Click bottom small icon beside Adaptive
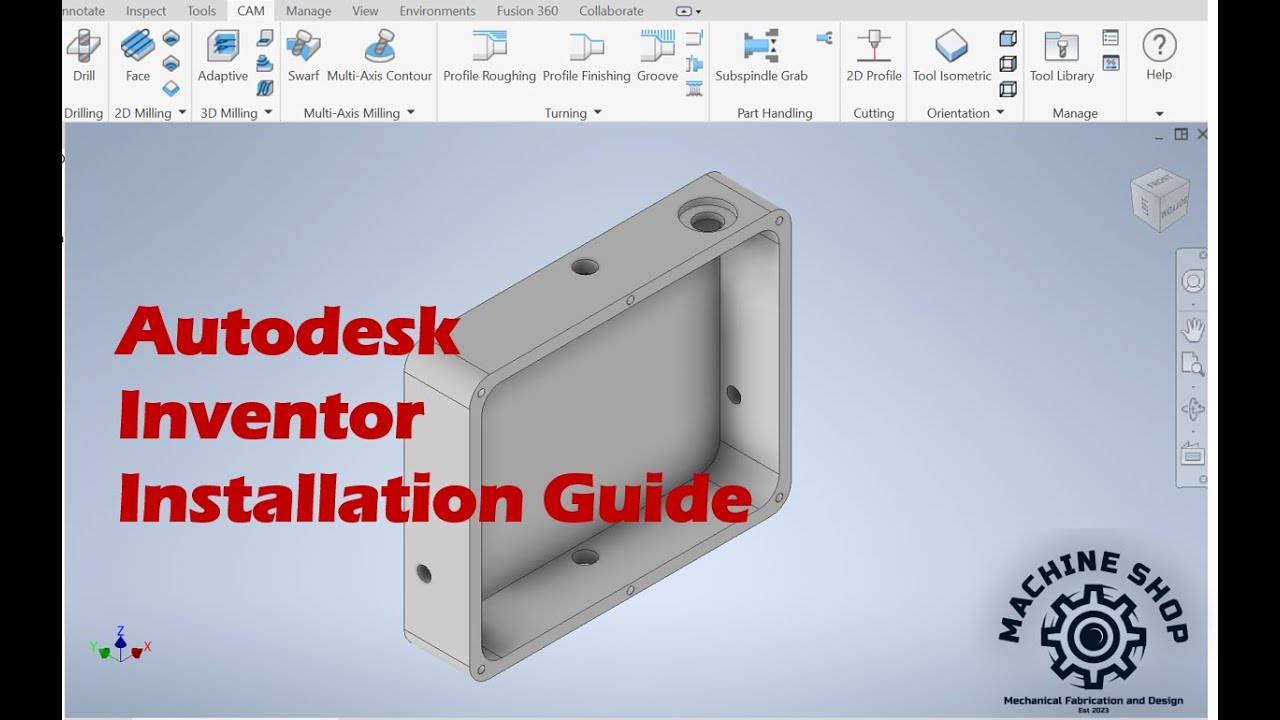Viewport: 1280px width, 720px height. [x=265, y=88]
